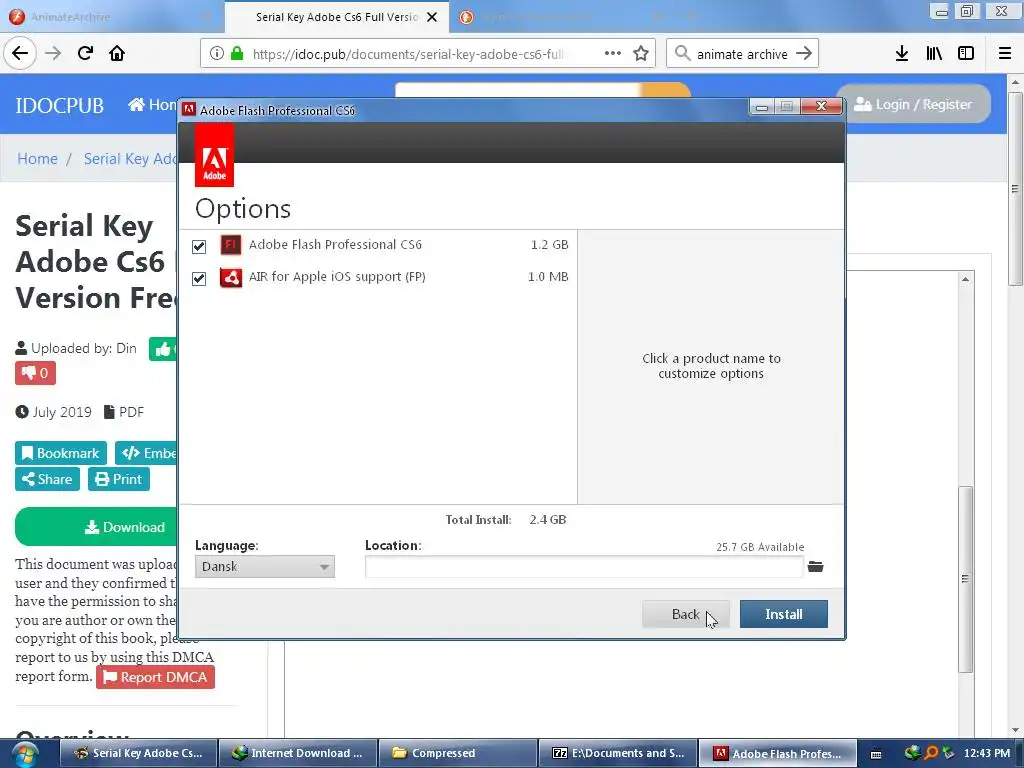Bookmark the document on IDOCPUB

tap(61, 453)
